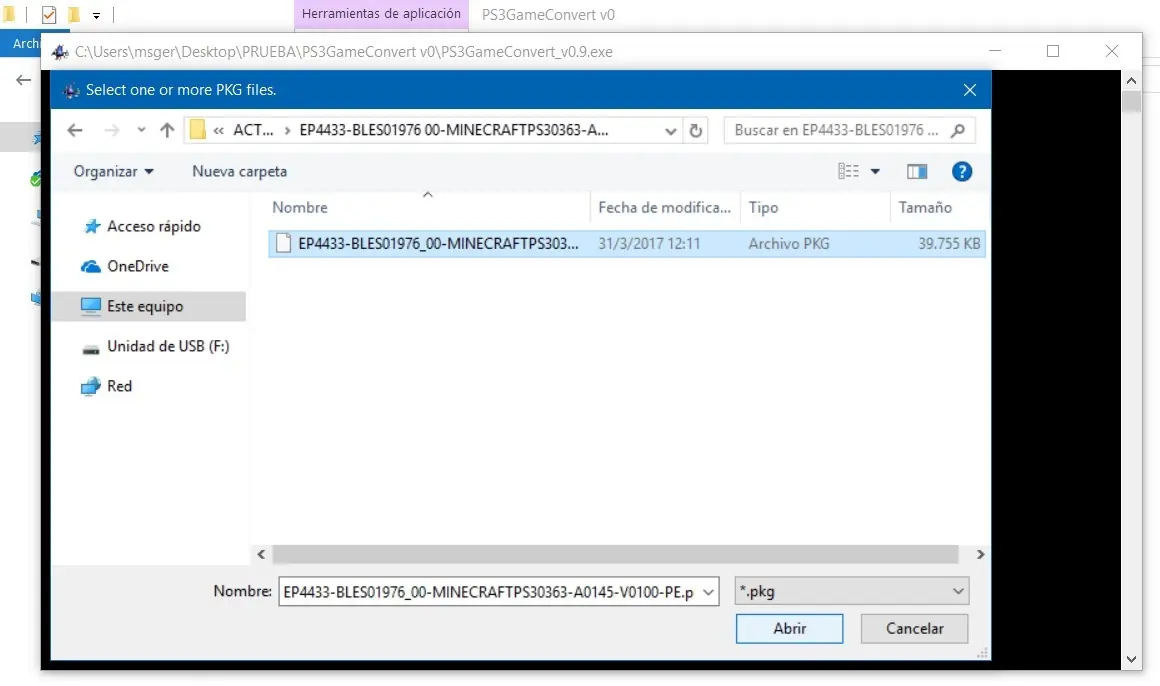The image size is (1160, 686).
Task: Expand the filename history dropdown
Action: coord(708,591)
